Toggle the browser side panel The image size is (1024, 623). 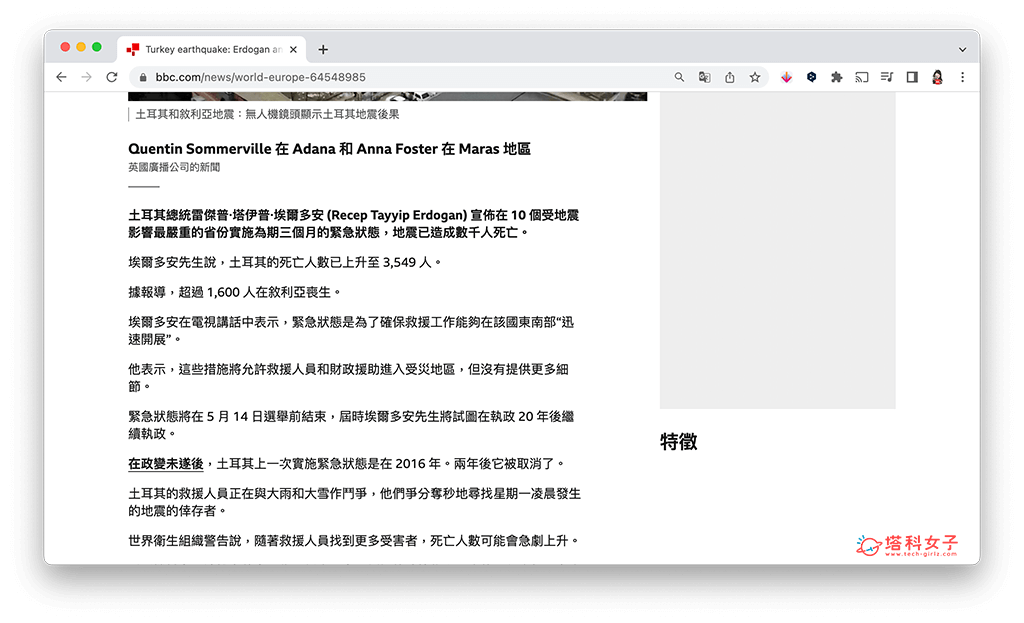[912, 77]
